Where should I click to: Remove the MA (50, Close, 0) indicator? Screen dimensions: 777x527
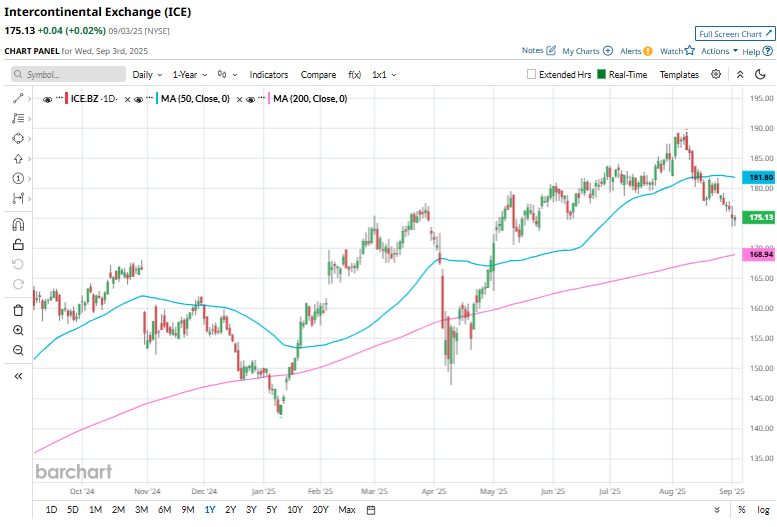(239, 99)
